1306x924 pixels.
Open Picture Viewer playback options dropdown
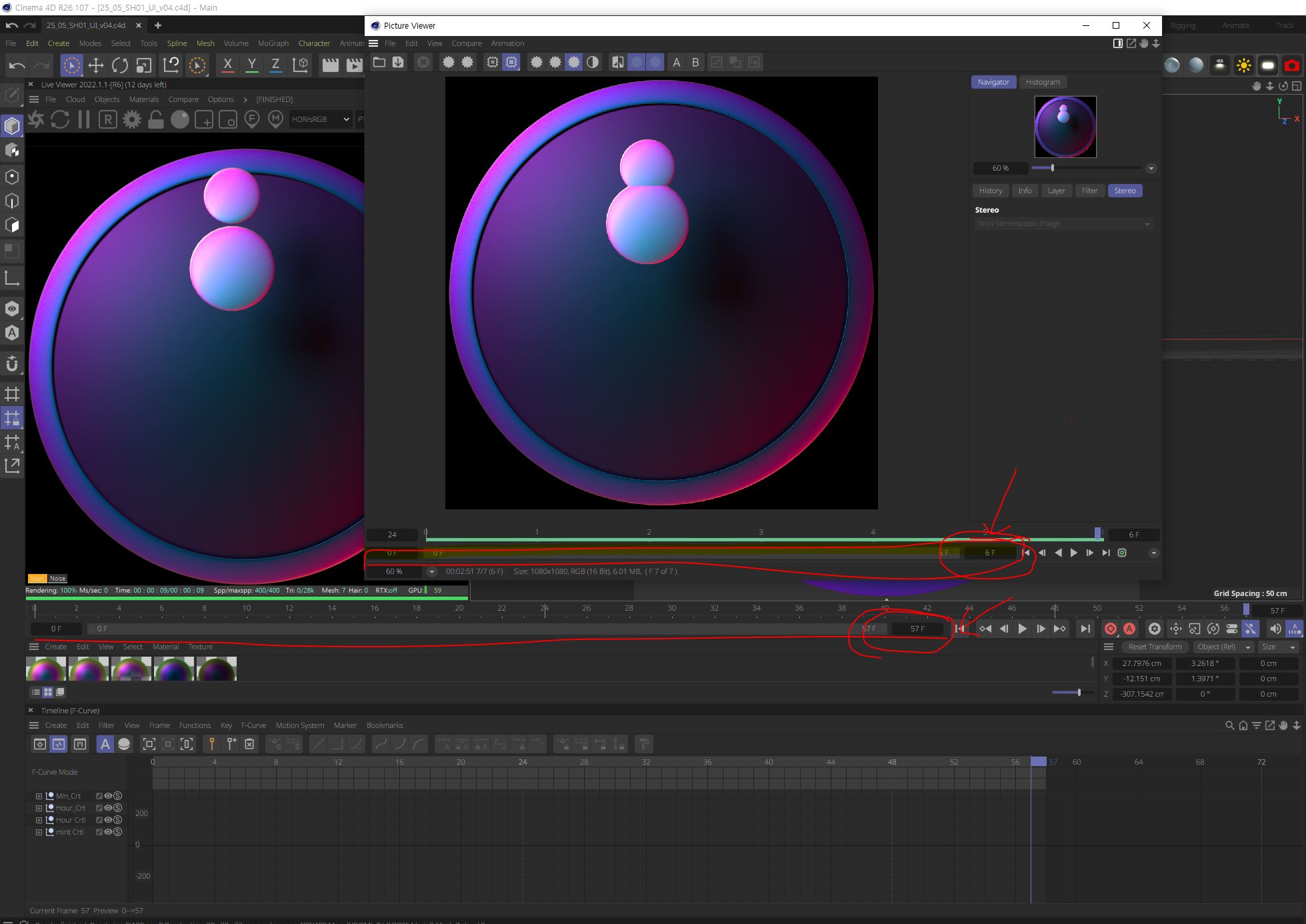click(1154, 553)
